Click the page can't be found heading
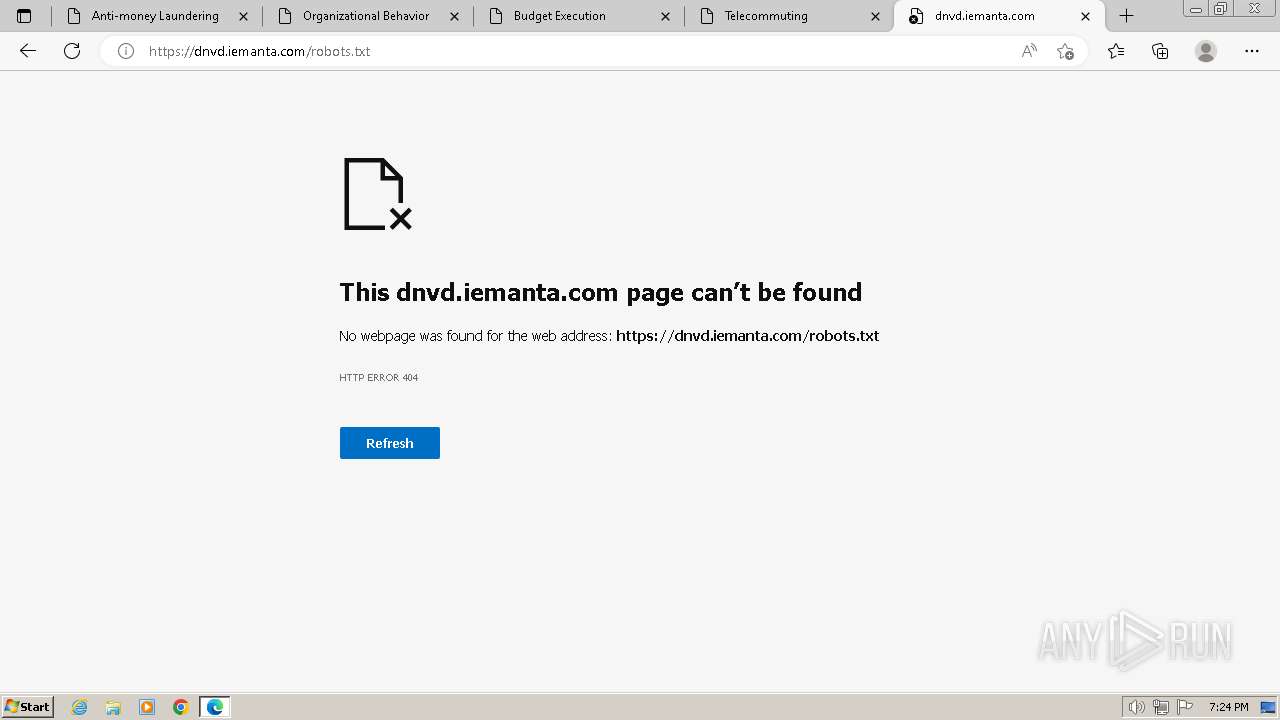The width and height of the screenshot is (1280, 720). pos(601,292)
